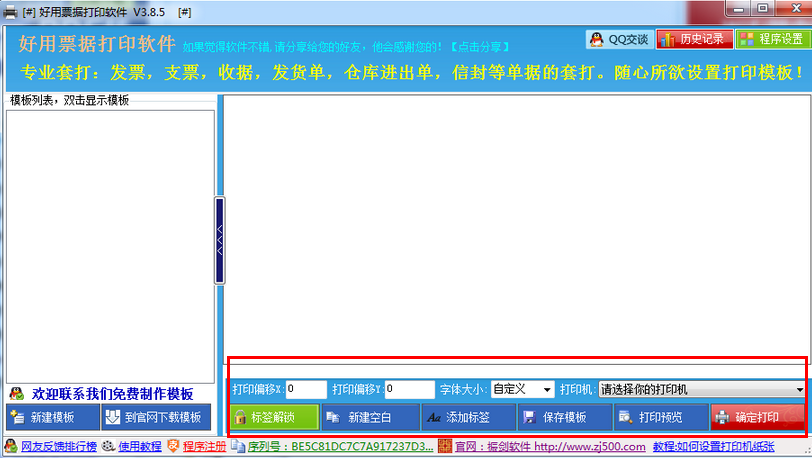Click the shield icon next to 程序注册
This screenshot has width=812, height=458.
pos(173,446)
